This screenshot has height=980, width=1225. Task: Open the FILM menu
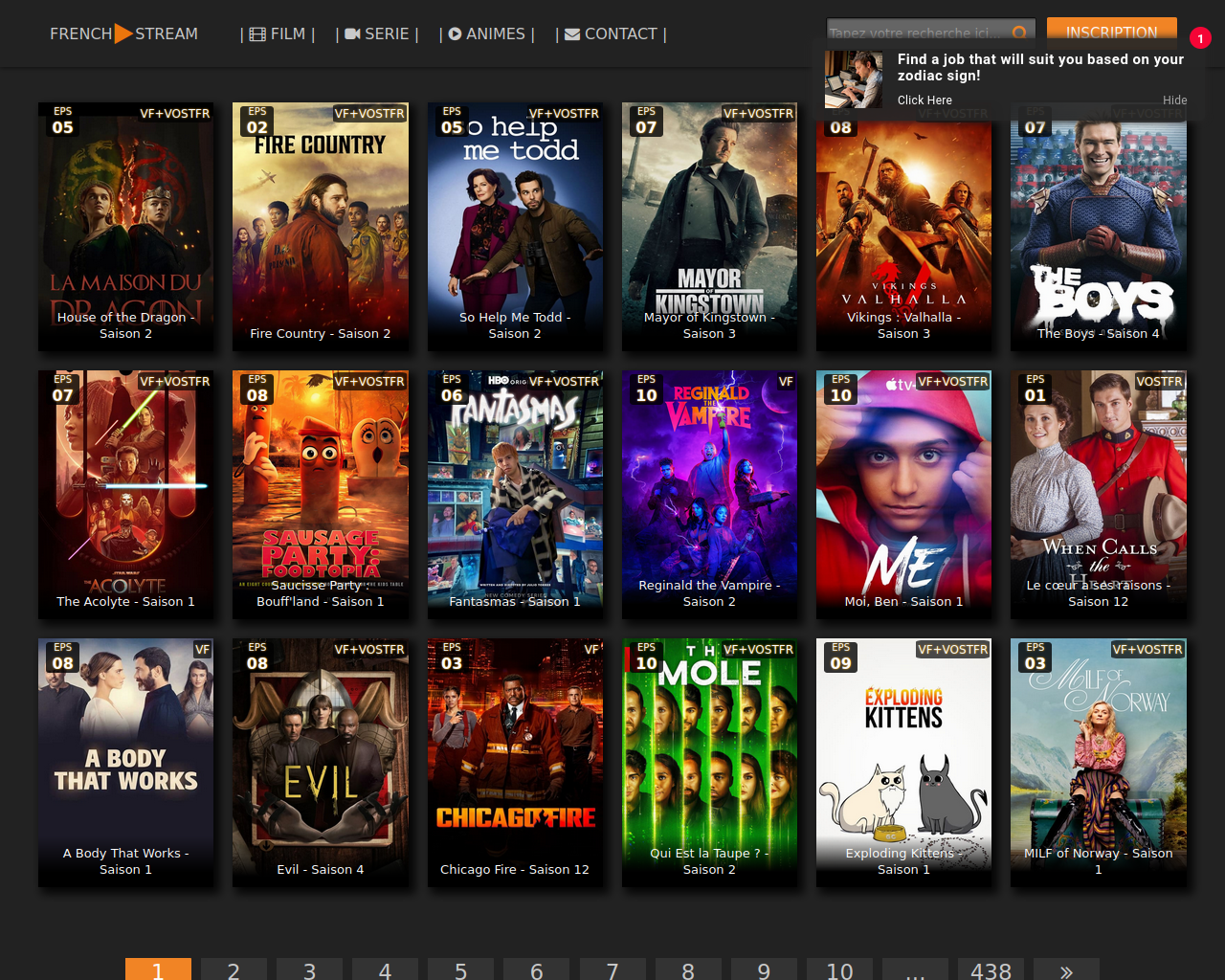tap(278, 33)
